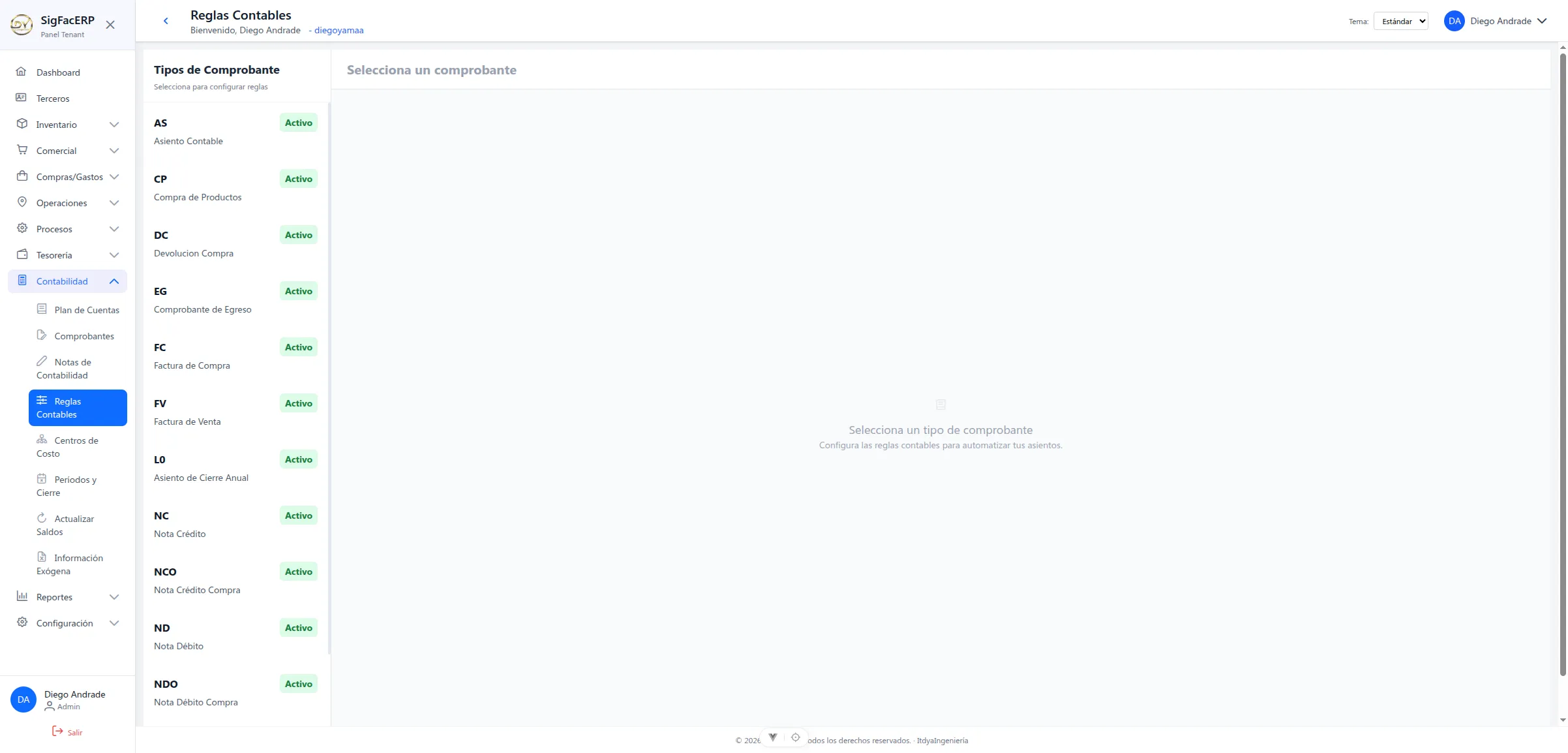Click the diegoyamaa tenant link
Viewport: 1568px width, 753px height.
[x=339, y=30]
